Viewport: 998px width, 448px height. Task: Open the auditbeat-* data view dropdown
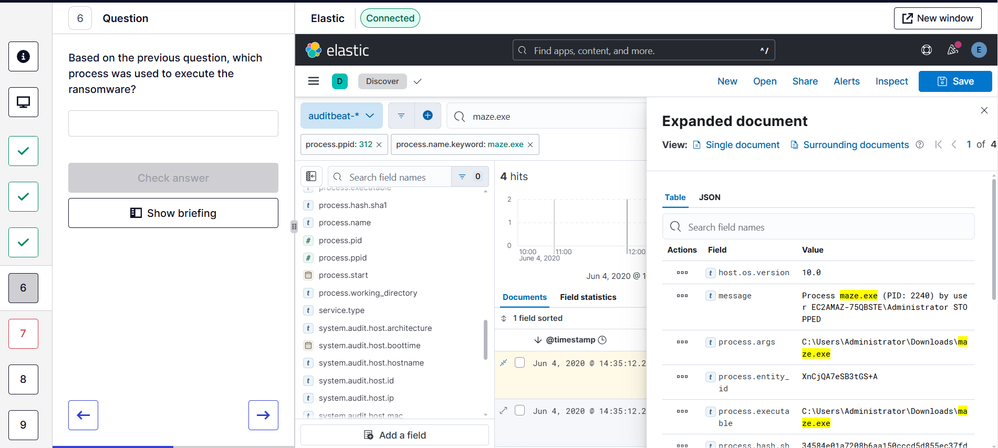[x=341, y=116]
